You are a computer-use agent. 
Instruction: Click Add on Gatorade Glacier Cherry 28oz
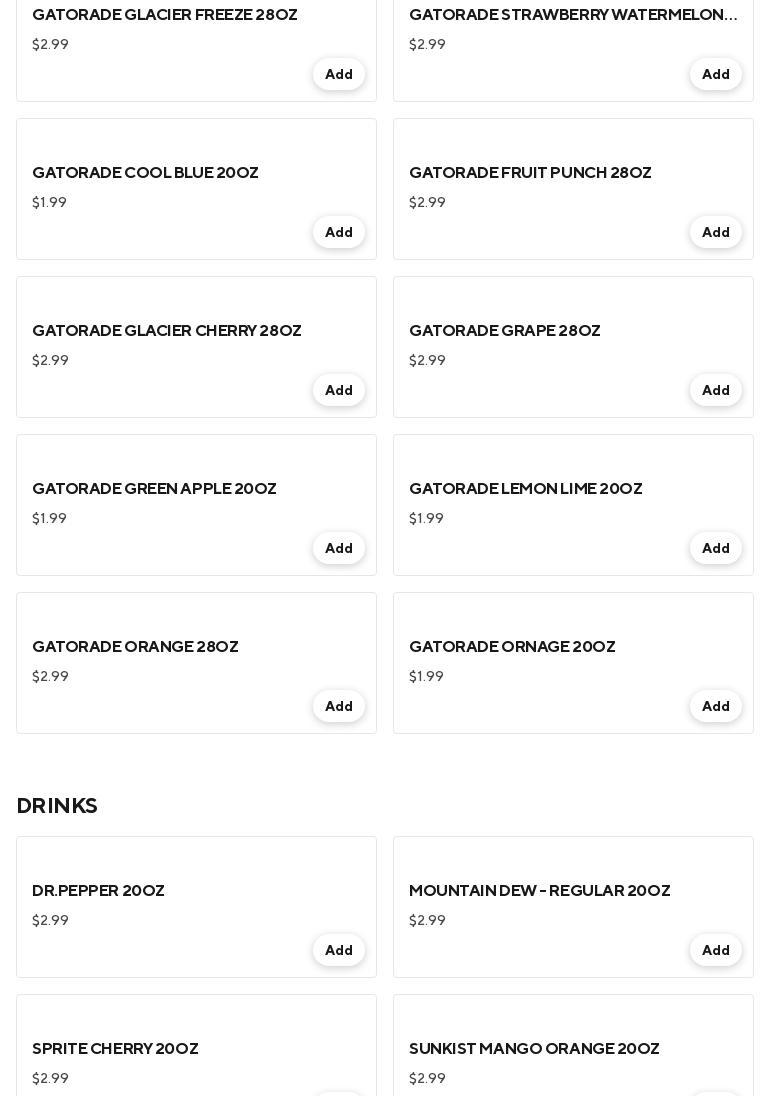tap(338, 391)
